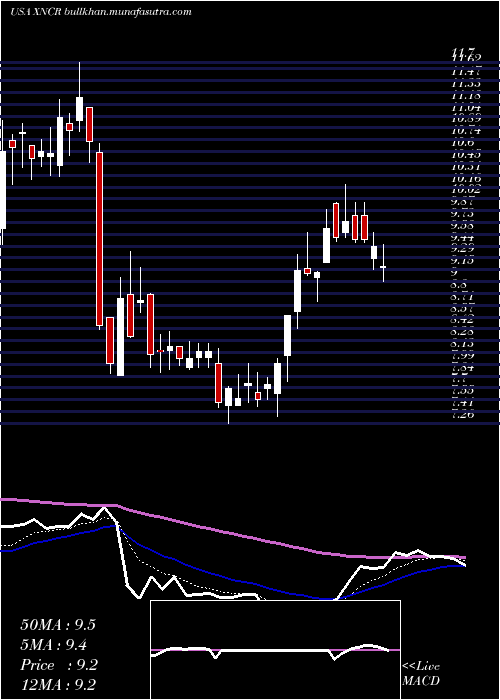Click the "Price : 9.2" value
The width and height of the screenshot is (500, 700).
click(59, 665)
